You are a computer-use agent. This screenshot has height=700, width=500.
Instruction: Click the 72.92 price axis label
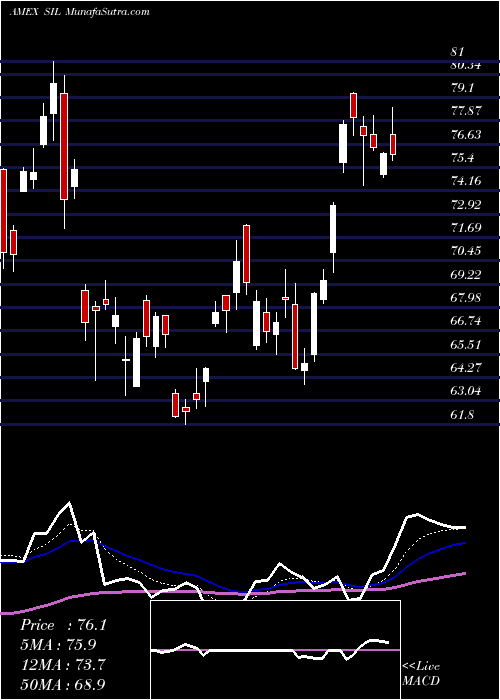coord(466,205)
